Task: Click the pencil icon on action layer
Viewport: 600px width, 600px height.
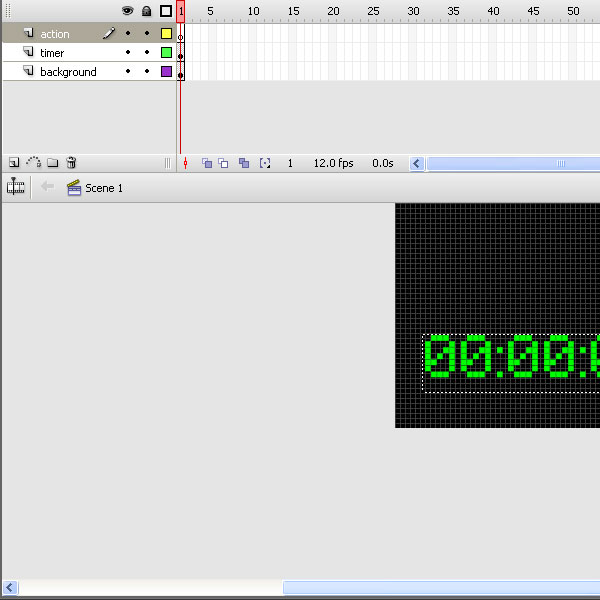Action: [109, 33]
